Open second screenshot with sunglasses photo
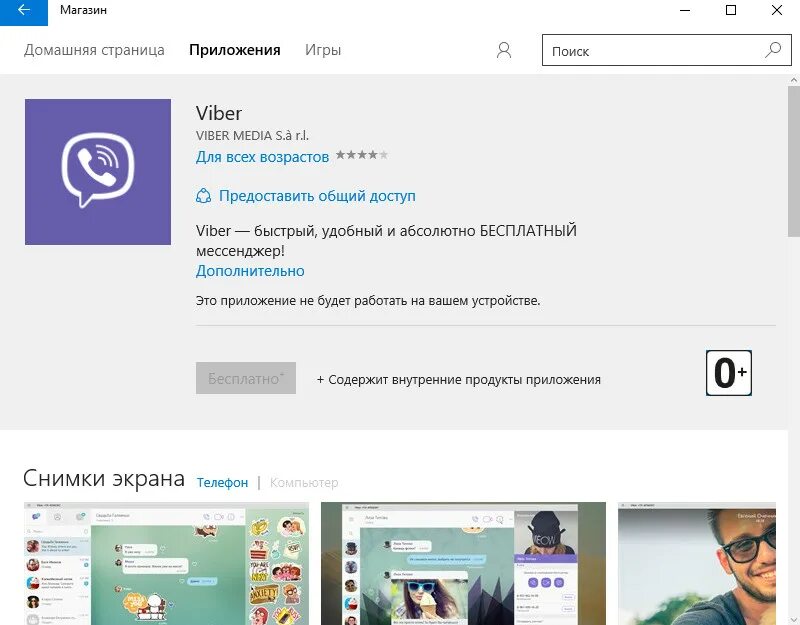Screen dimensions: 800x625 pos(463,563)
